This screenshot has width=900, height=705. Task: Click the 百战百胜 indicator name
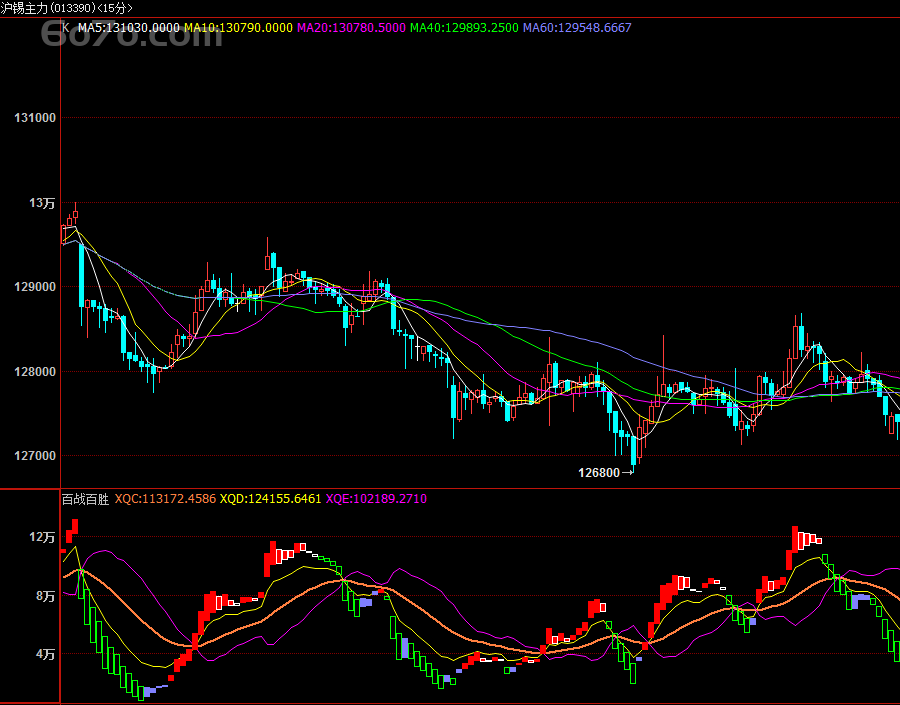(x=85, y=498)
